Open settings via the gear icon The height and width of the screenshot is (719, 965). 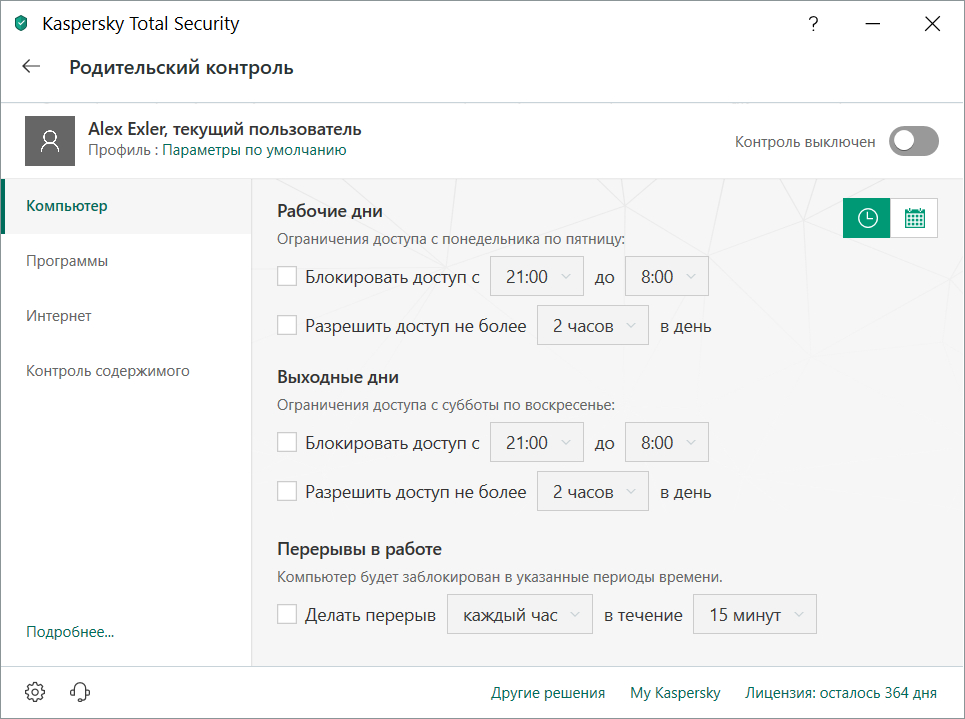pyautogui.click(x=35, y=692)
